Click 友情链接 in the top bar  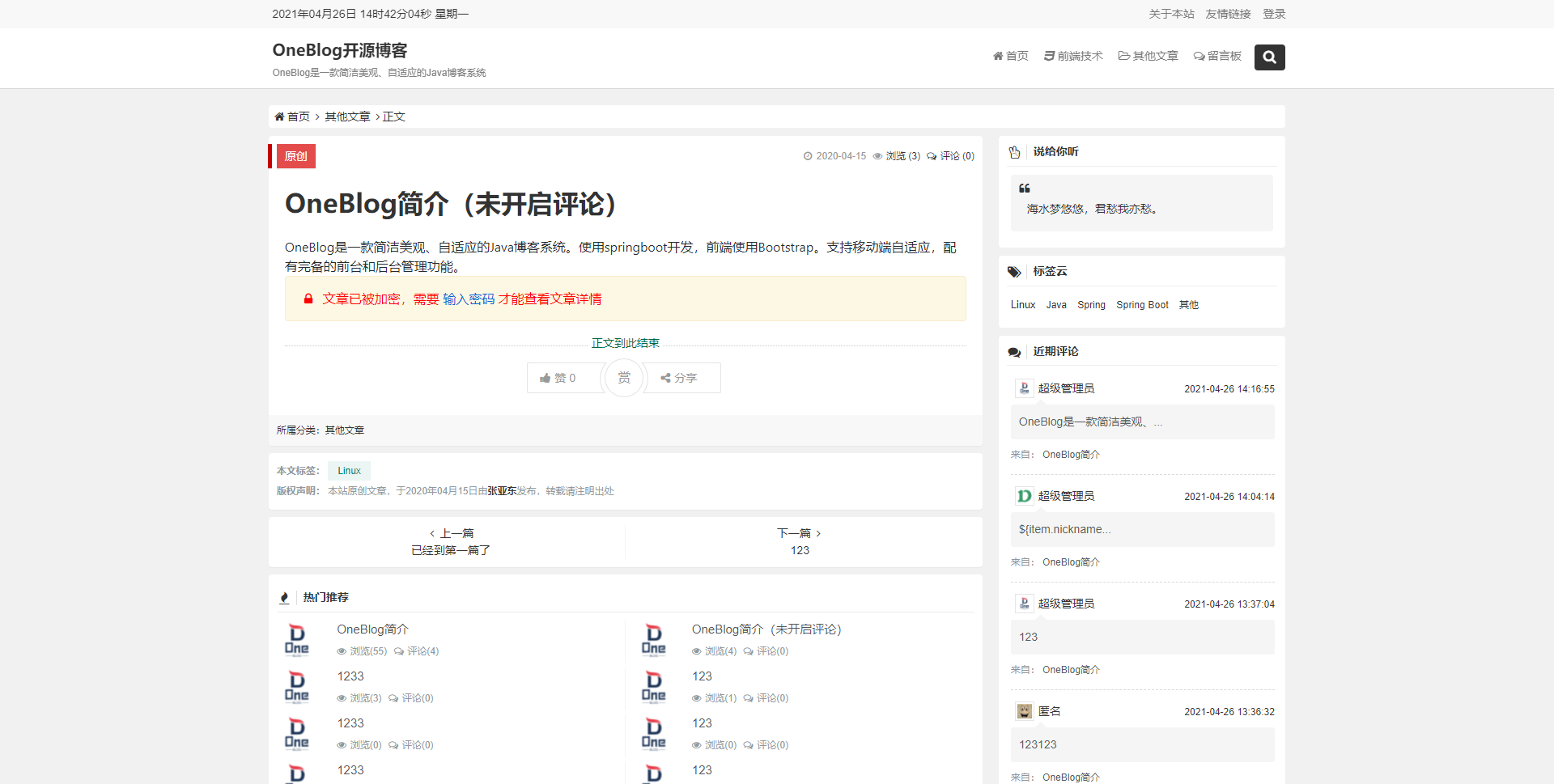(1227, 14)
